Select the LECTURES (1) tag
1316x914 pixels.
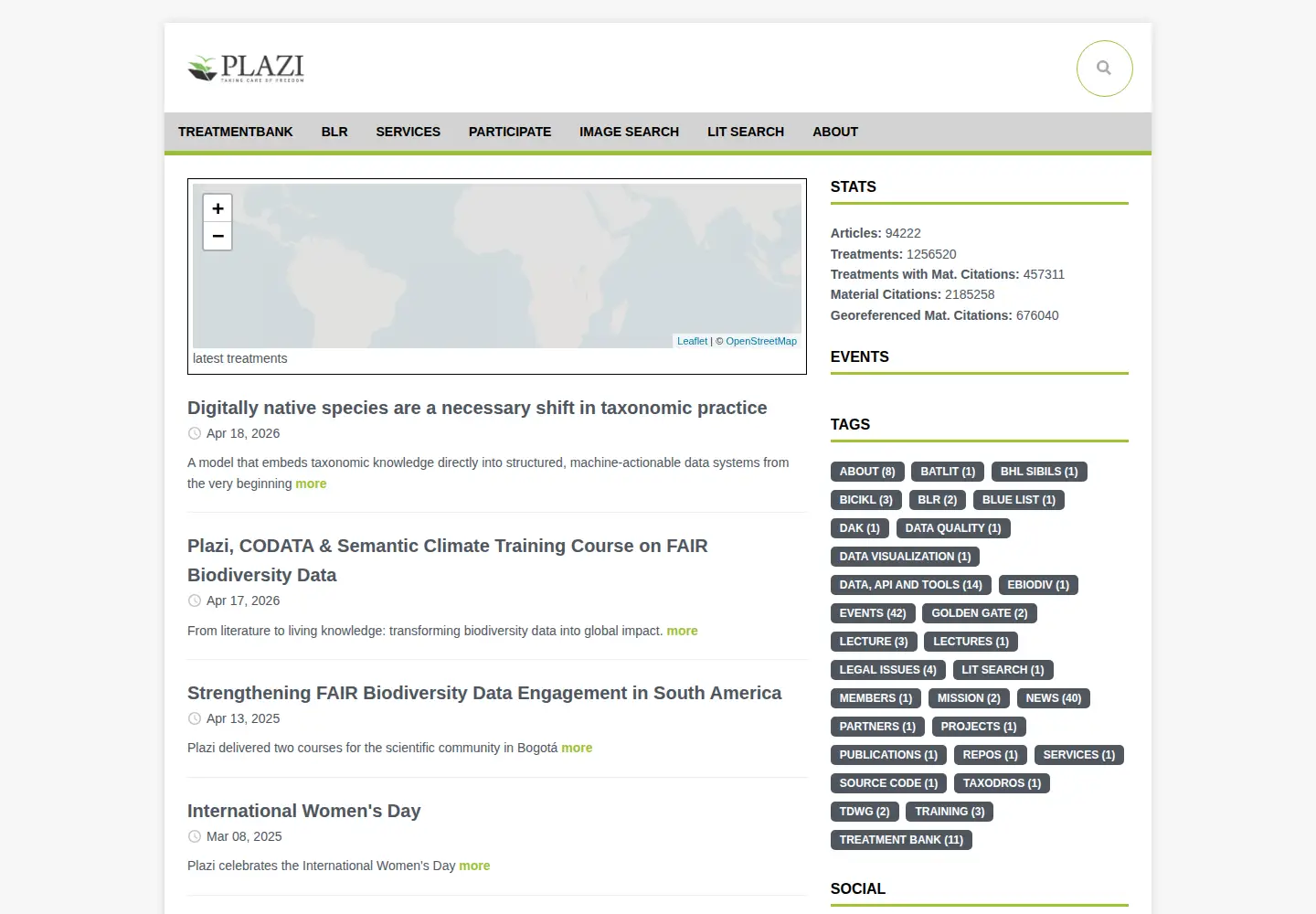tap(971, 642)
